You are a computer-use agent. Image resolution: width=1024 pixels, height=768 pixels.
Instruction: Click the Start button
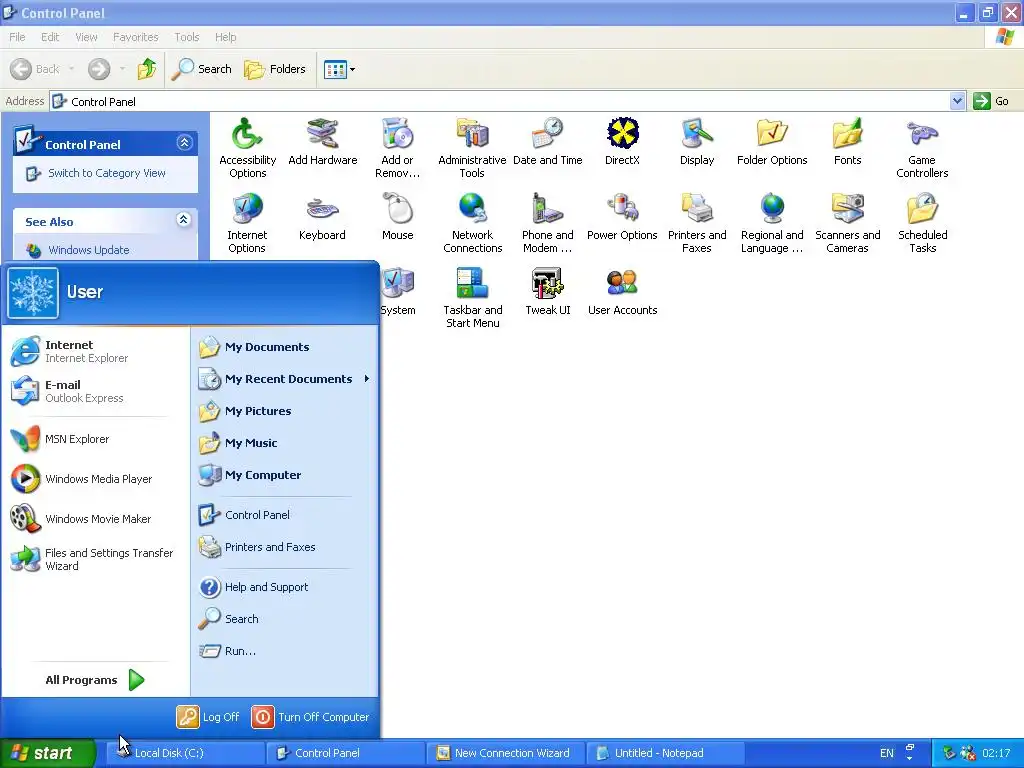[x=47, y=753]
